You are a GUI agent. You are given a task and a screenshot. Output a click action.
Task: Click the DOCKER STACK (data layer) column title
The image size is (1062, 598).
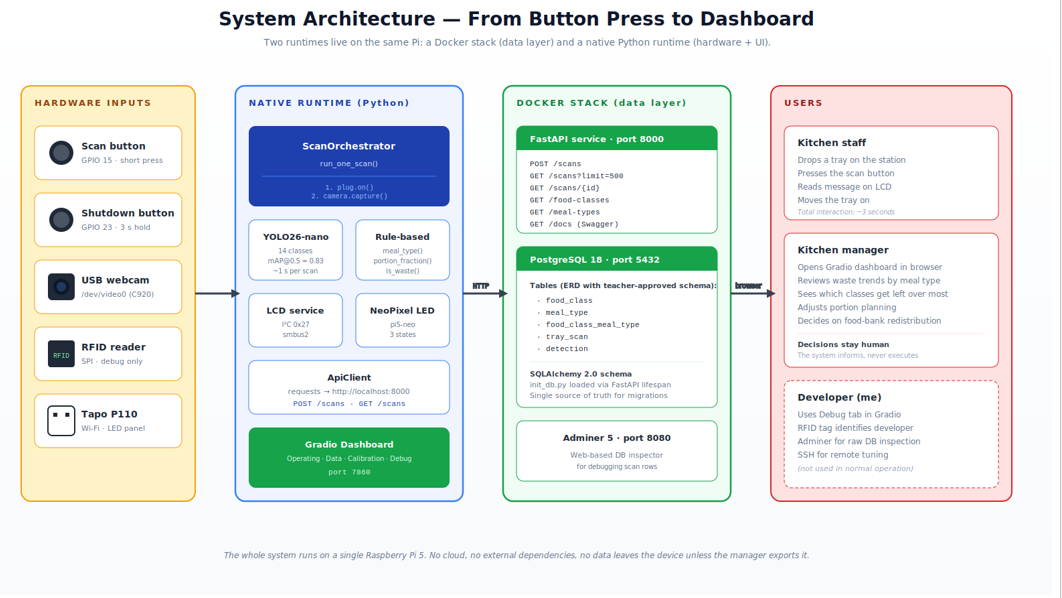[x=601, y=103]
